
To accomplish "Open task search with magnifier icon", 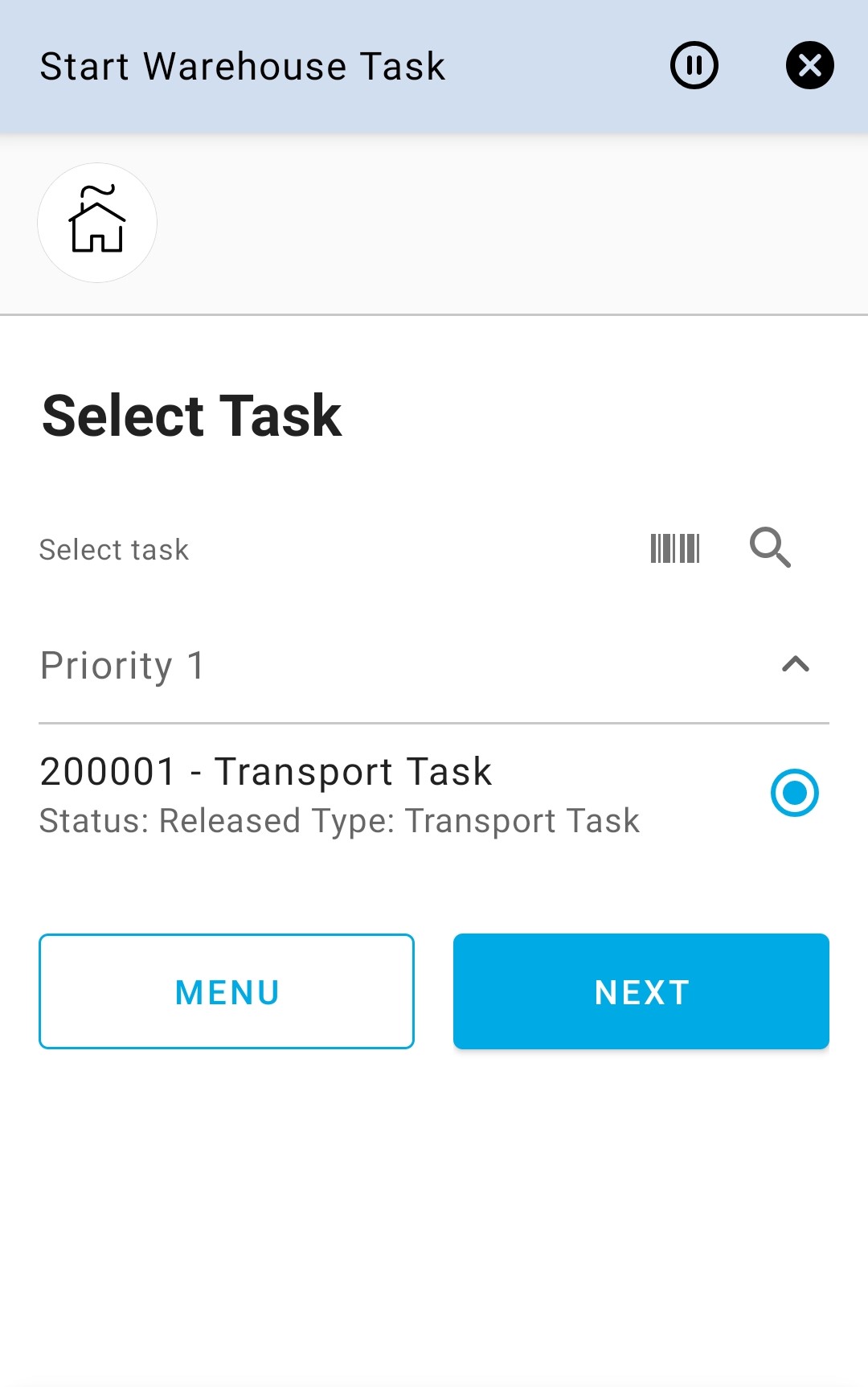I will (770, 548).
